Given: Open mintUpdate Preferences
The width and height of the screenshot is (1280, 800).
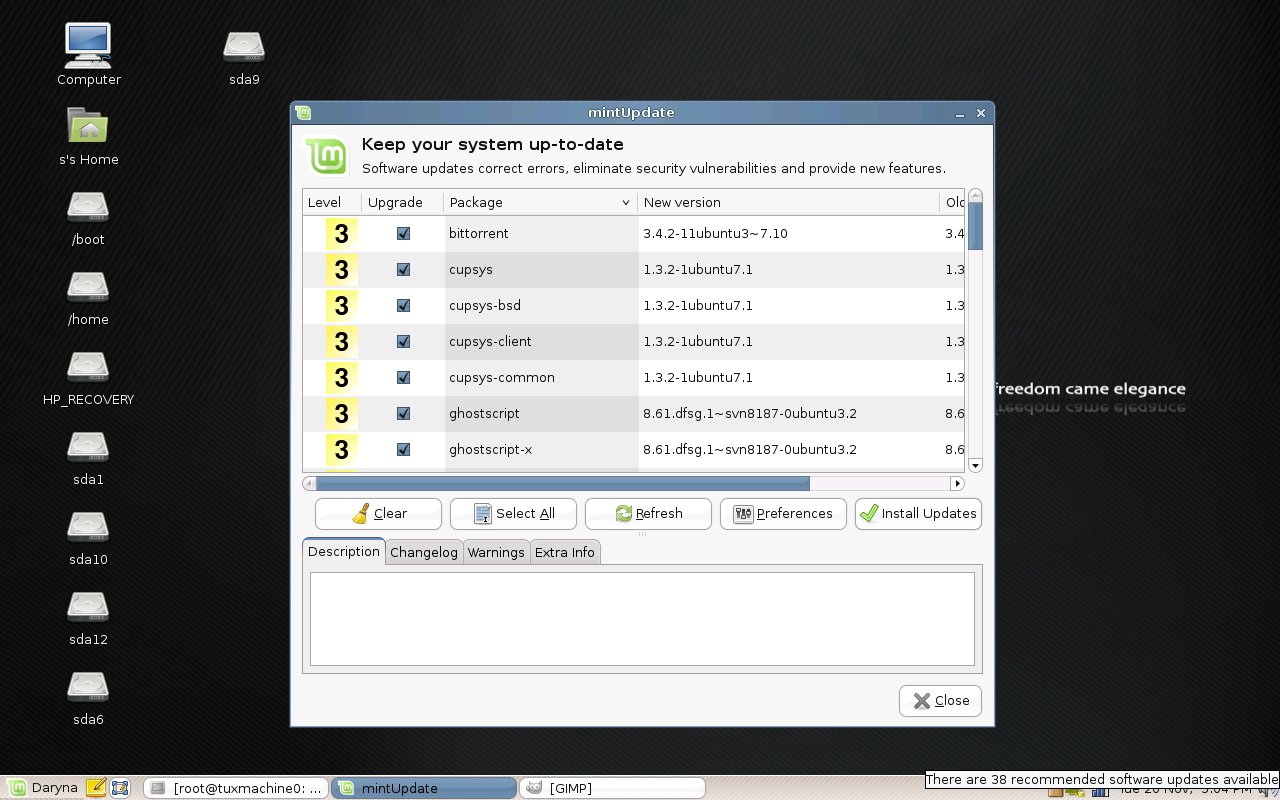Looking at the screenshot, I should [783, 514].
